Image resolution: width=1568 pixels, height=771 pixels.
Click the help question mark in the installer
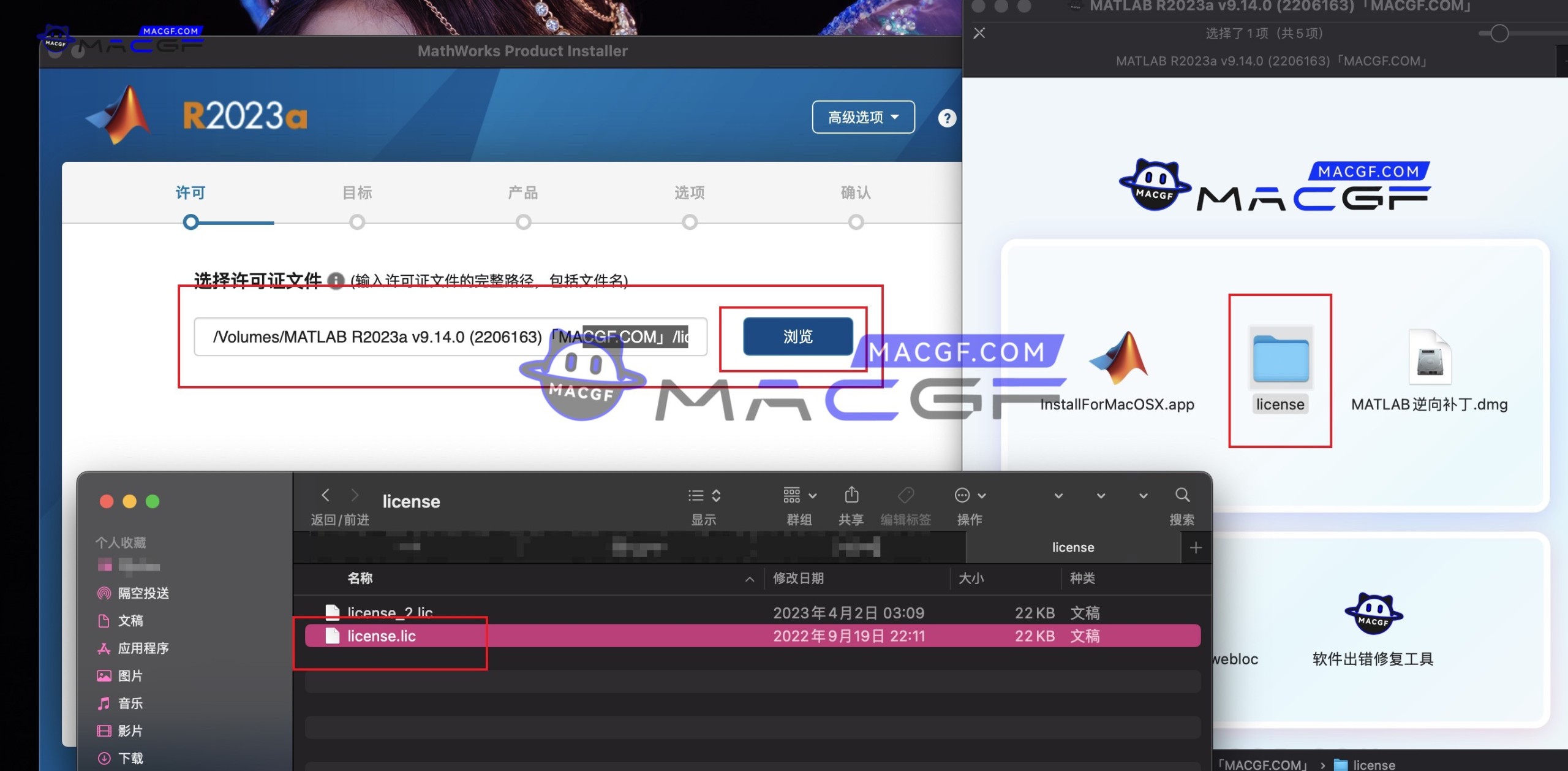(x=946, y=118)
